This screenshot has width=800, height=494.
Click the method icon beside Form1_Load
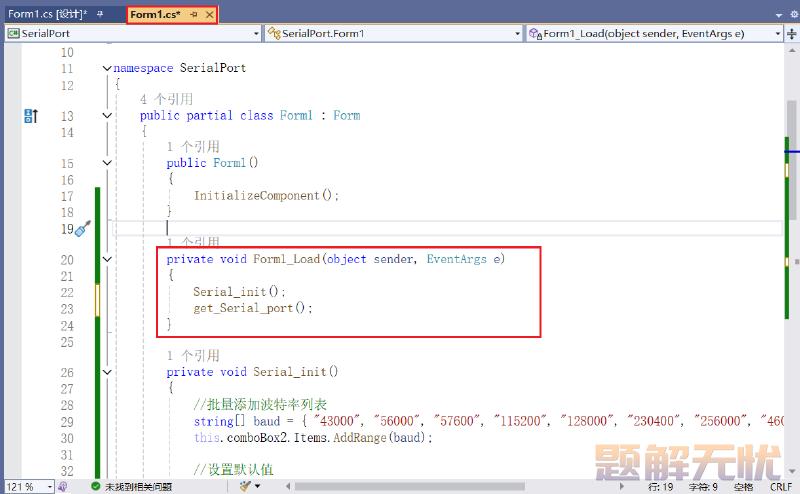[535, 34]
